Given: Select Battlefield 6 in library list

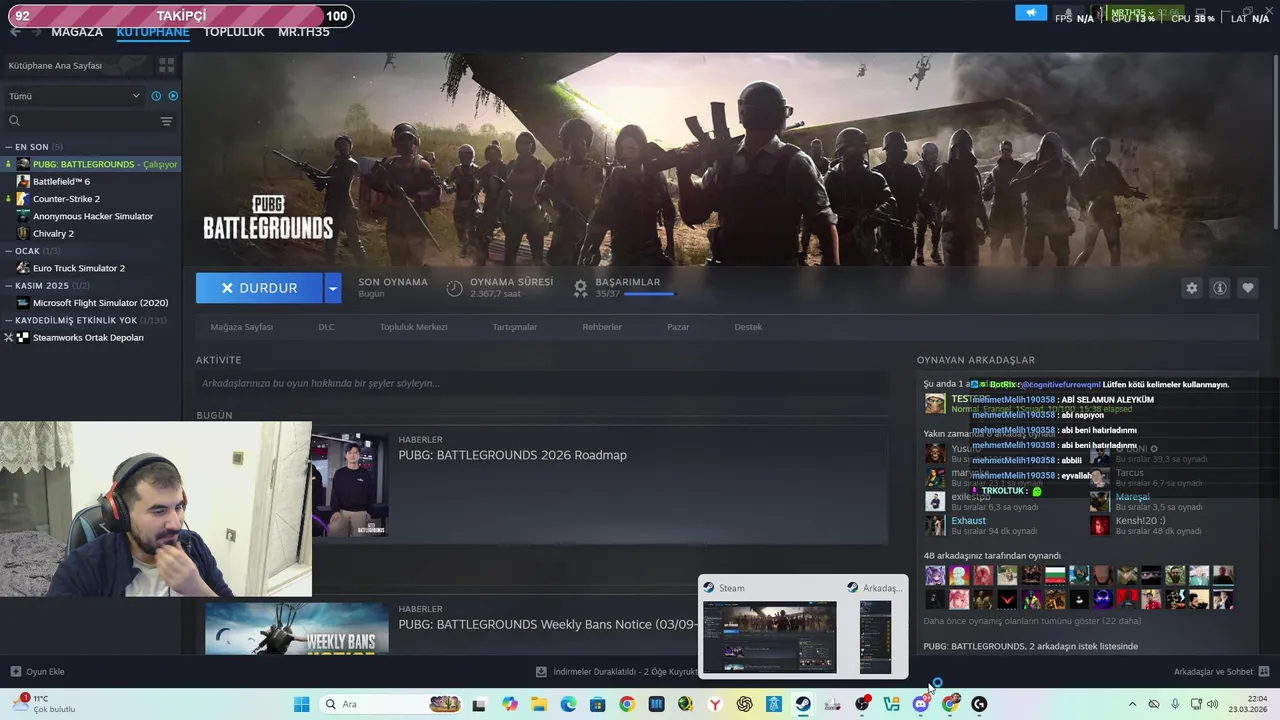Looking at the screenshot, I should (x=61, y=181).
